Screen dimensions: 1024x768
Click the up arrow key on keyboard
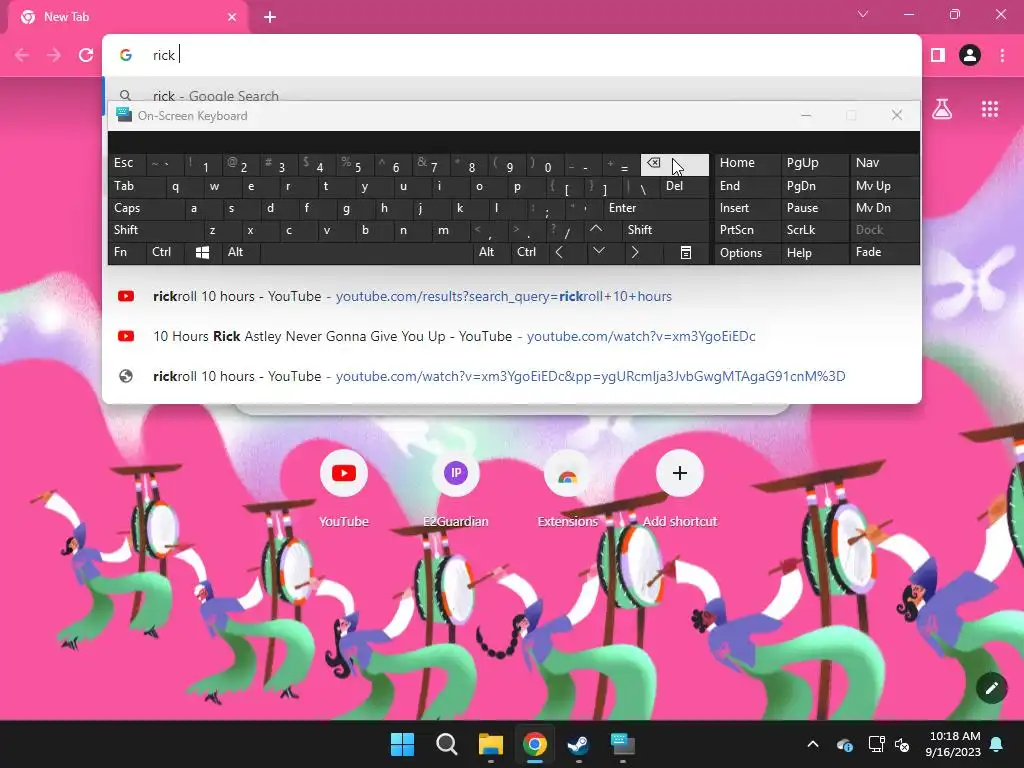pyautogui.click(x=596, y=229)
